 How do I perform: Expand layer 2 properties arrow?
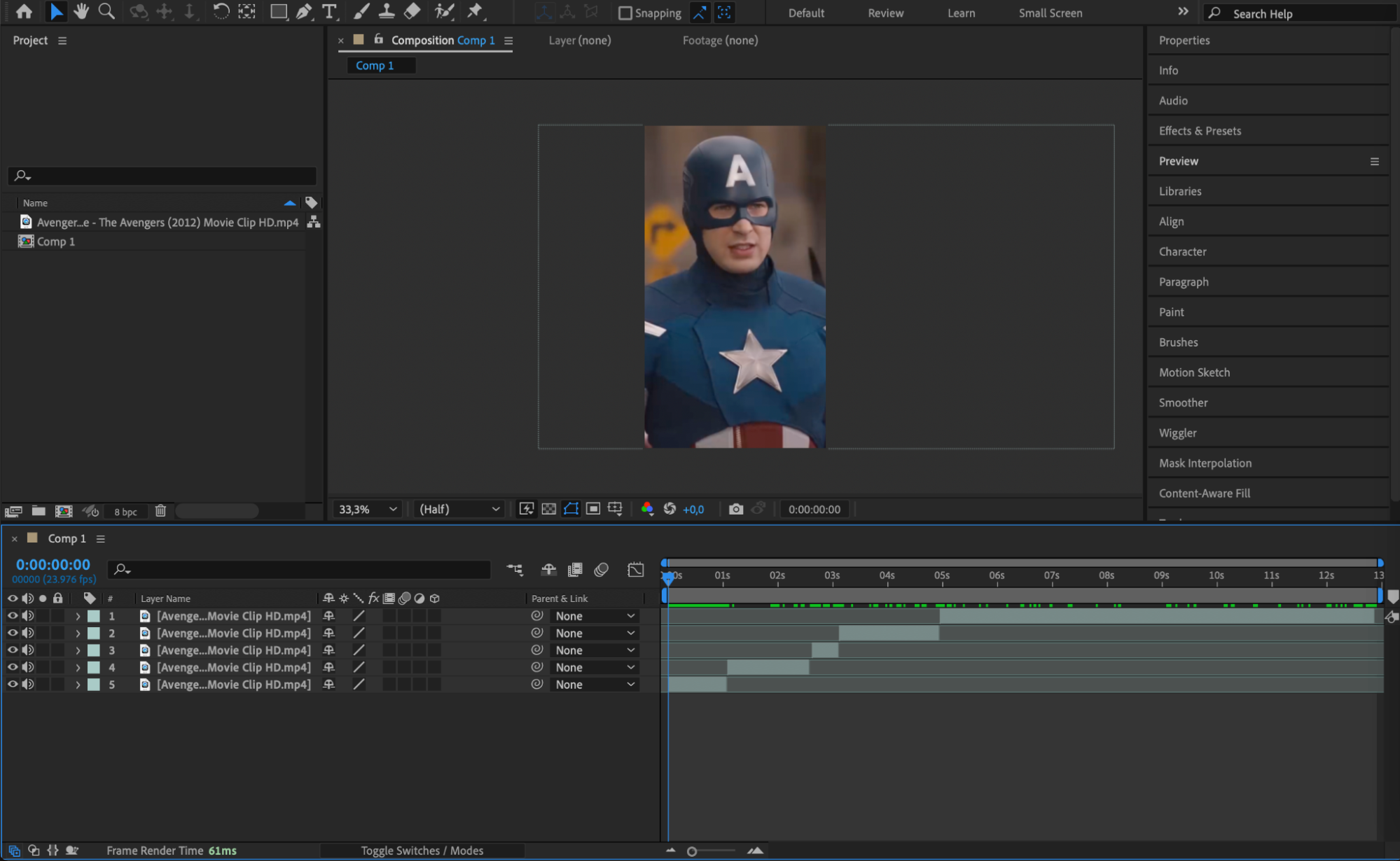point(78,633)
